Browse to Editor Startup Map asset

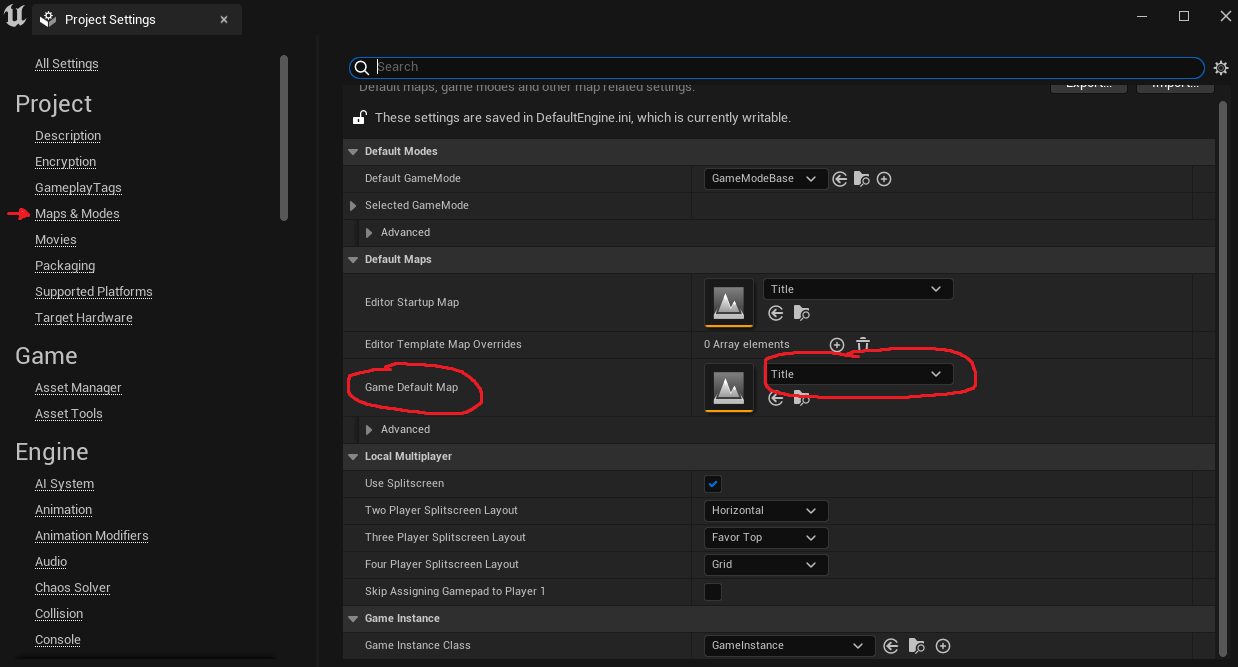801,313
